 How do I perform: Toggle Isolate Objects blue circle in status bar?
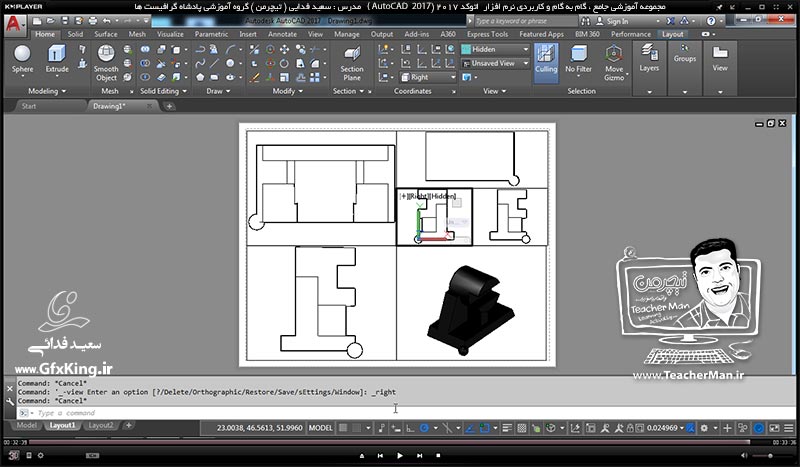click(x=759, y=428)
